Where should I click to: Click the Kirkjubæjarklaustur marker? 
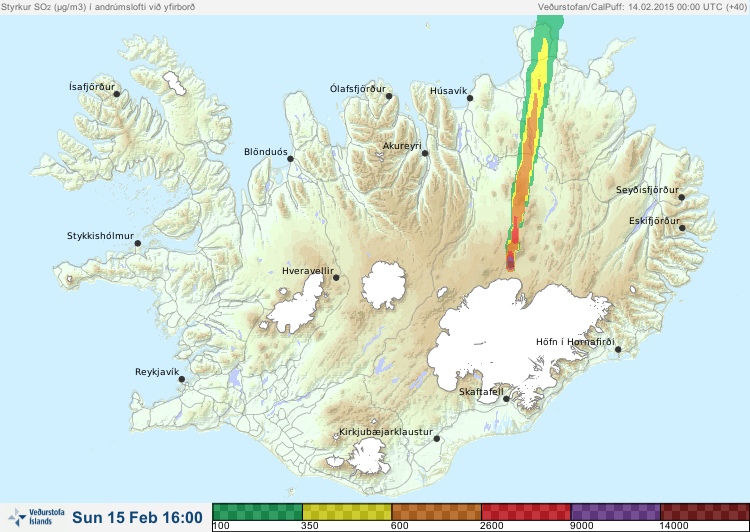coord(436,439)
